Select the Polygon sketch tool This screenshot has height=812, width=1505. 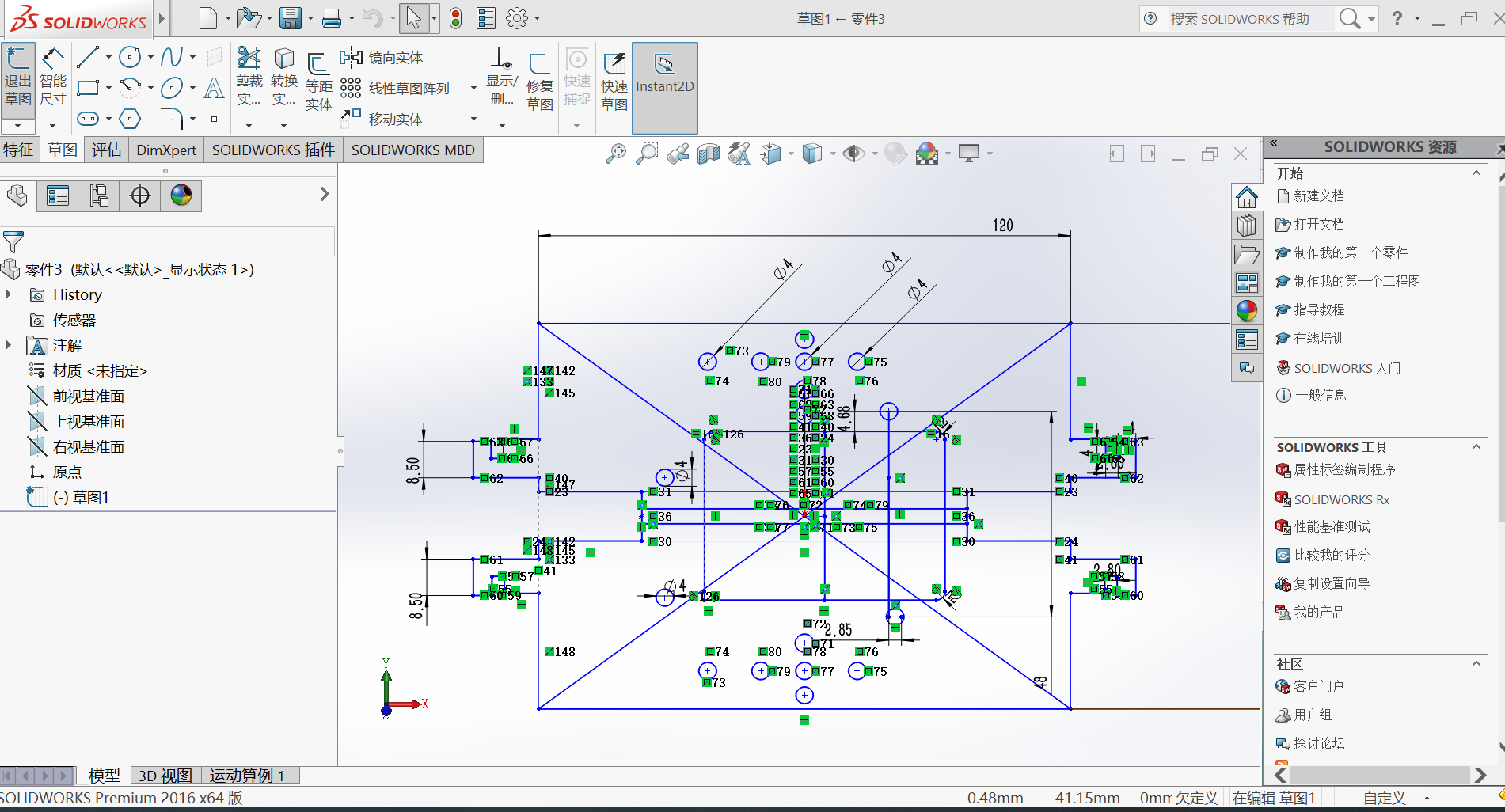click(x=130, y=119)
